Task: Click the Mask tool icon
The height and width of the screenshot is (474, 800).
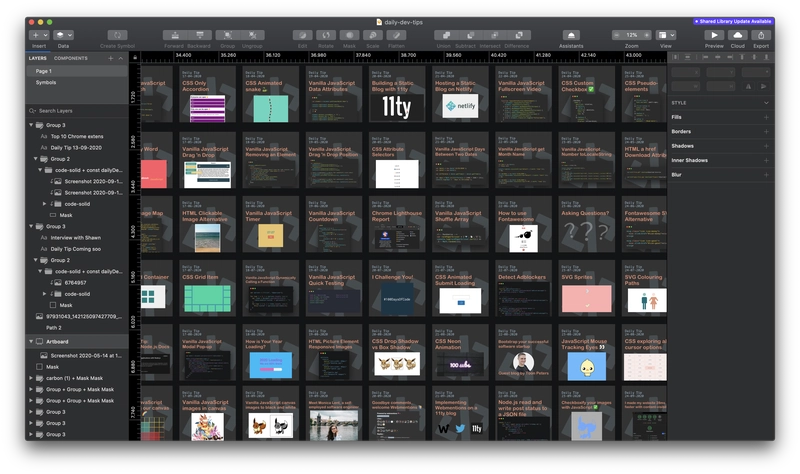Action: pyautogui.click(x=350, y=35)
